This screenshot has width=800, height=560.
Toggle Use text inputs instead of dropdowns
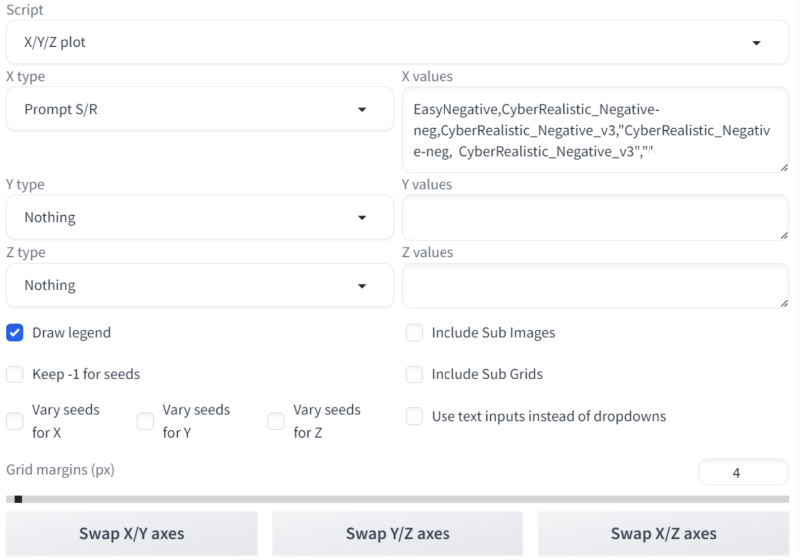click(414, 416)
